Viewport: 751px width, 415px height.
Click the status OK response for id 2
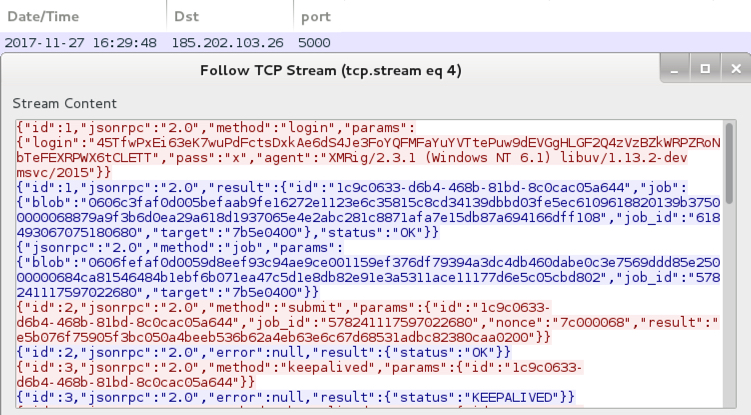coord(263,353)
